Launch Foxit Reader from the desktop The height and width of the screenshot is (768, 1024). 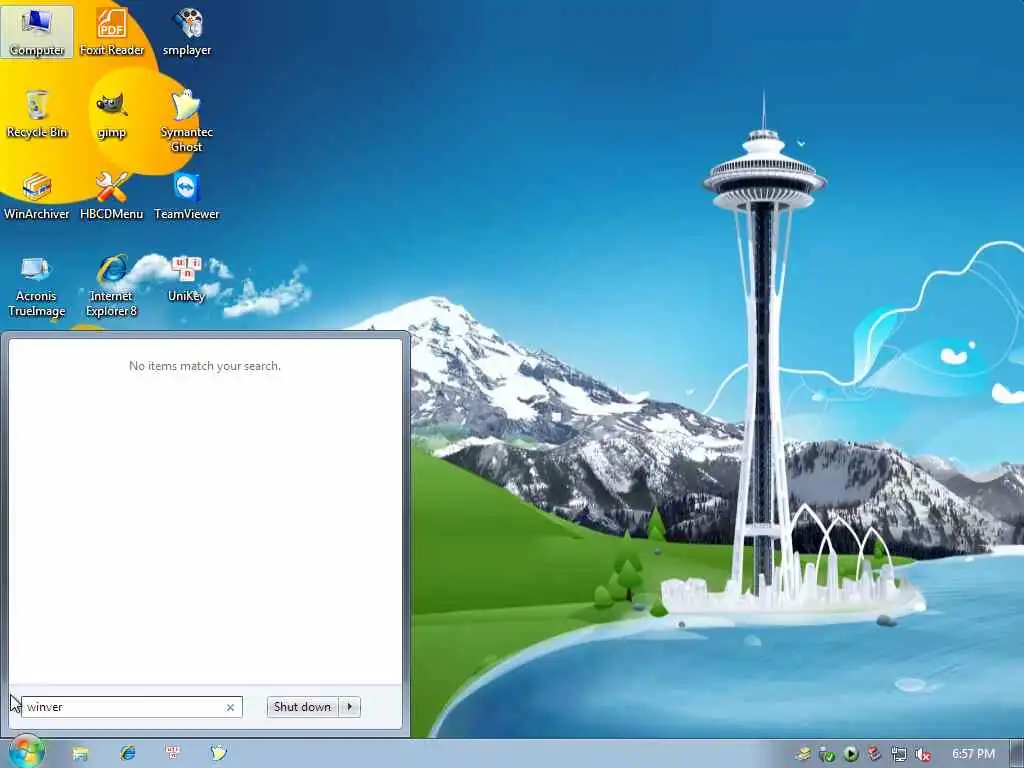click(x=112, y=31)
